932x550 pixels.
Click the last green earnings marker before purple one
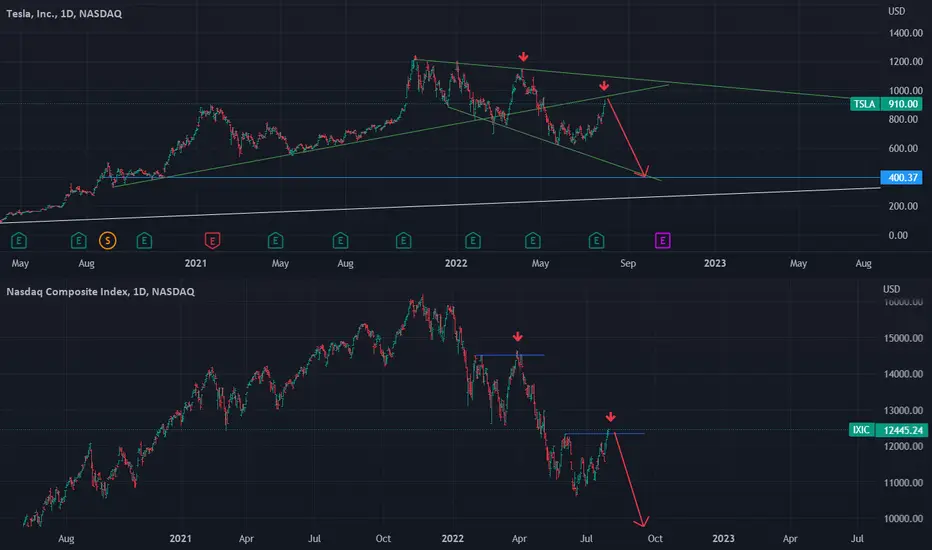596,241
